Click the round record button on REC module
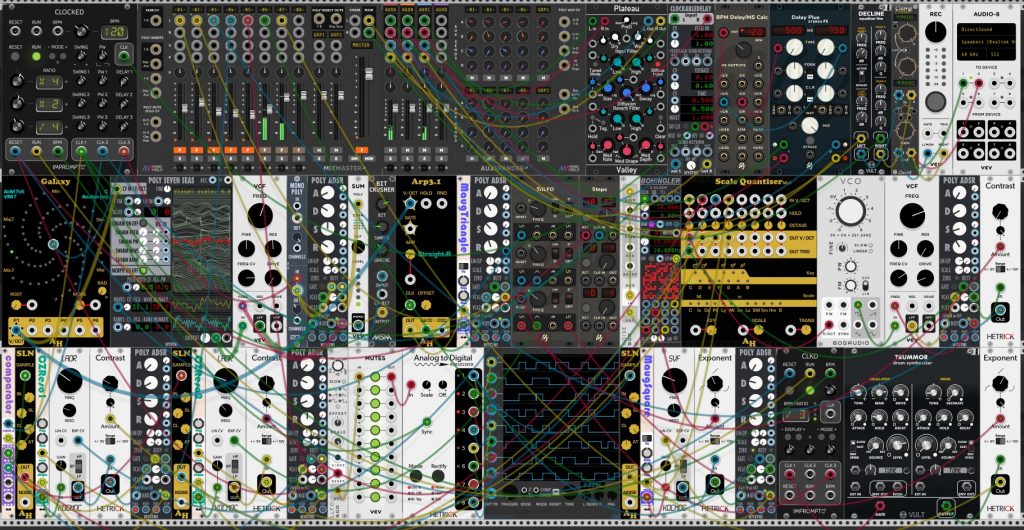The height and width of the screenshot is (530, 1024). [x=935, y=101]
